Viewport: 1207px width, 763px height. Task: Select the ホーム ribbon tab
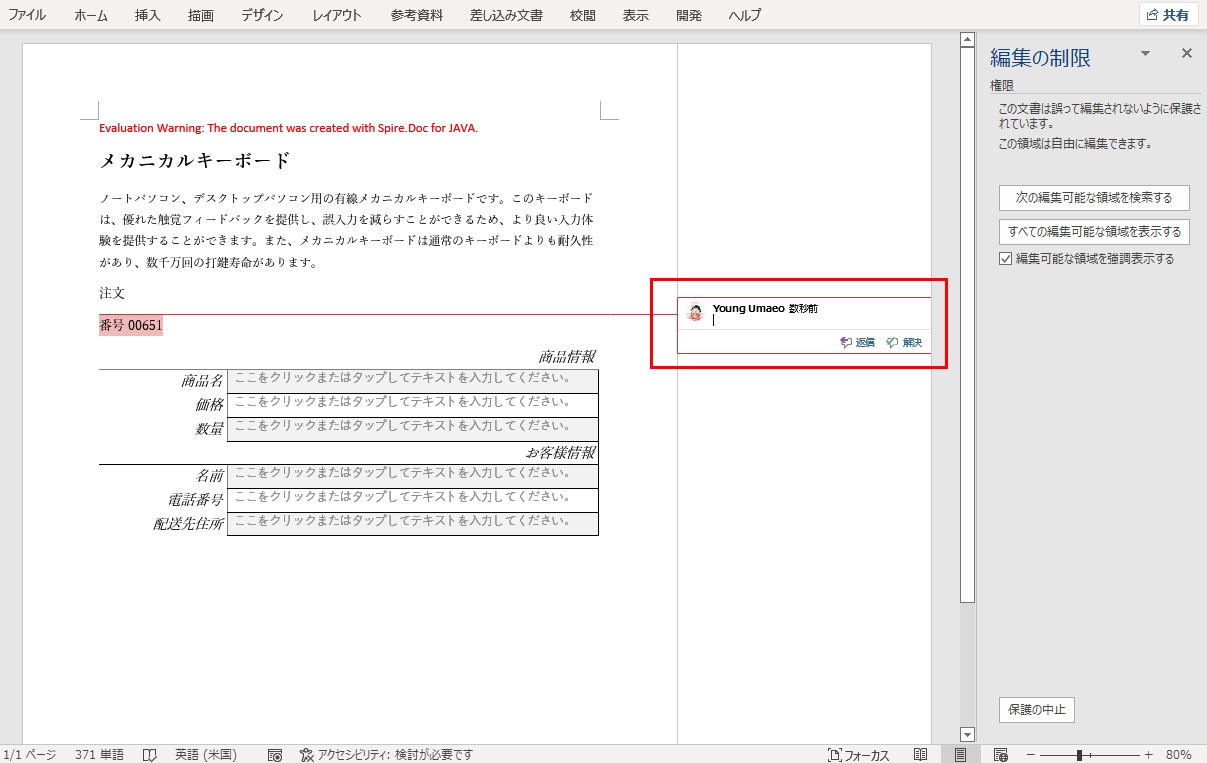[89, 15]
